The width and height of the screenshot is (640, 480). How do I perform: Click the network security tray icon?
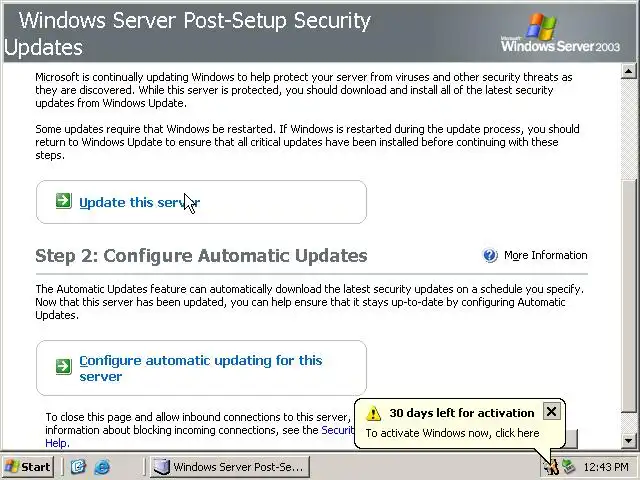pyautogui.click(x=569, y=466)
